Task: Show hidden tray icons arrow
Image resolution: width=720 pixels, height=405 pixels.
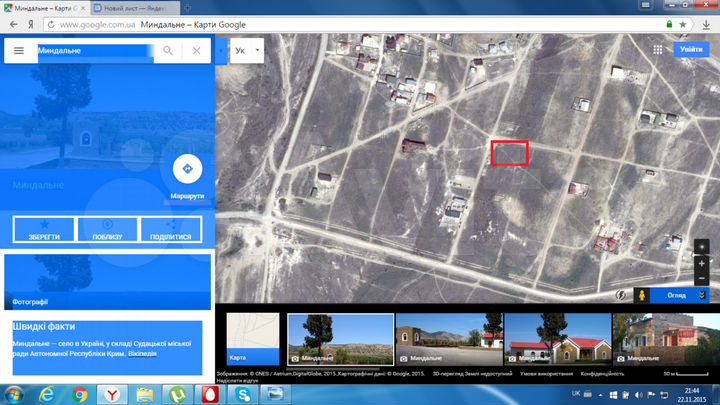Action: pos(600,395)
